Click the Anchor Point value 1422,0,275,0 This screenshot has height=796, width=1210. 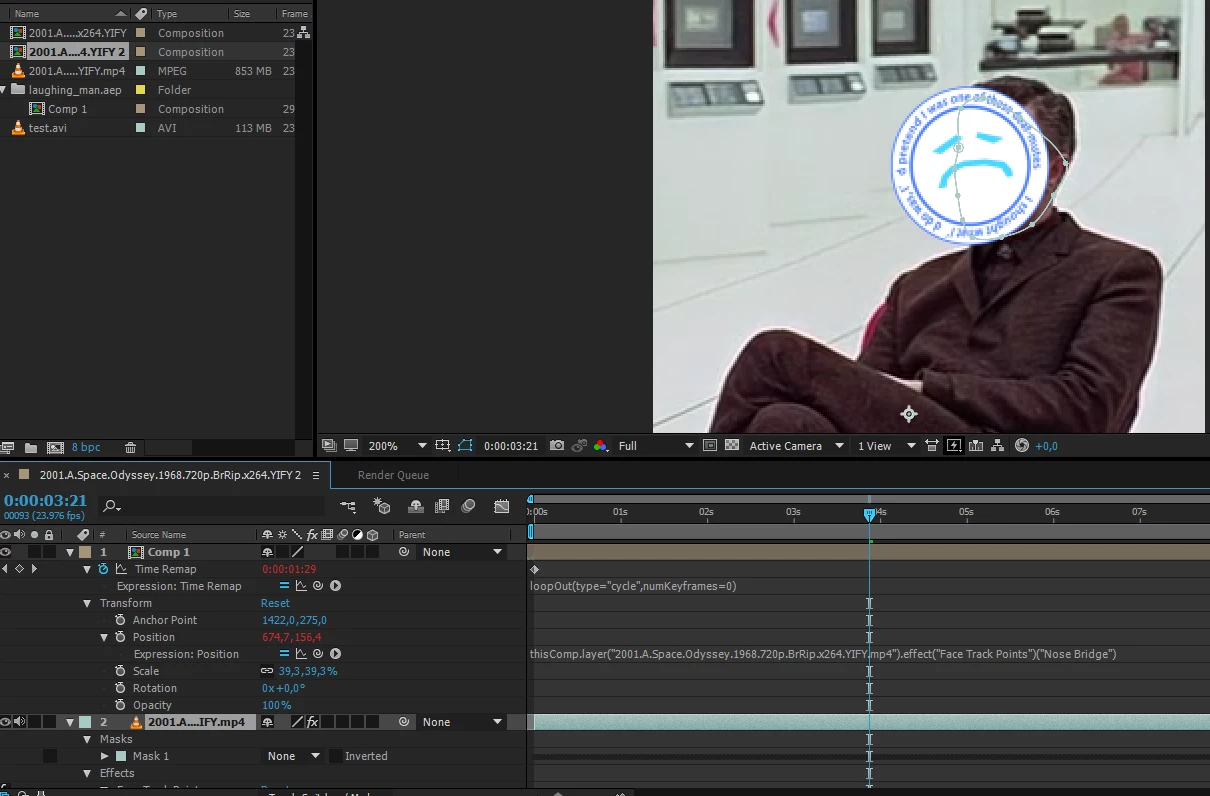coord(294,620)
